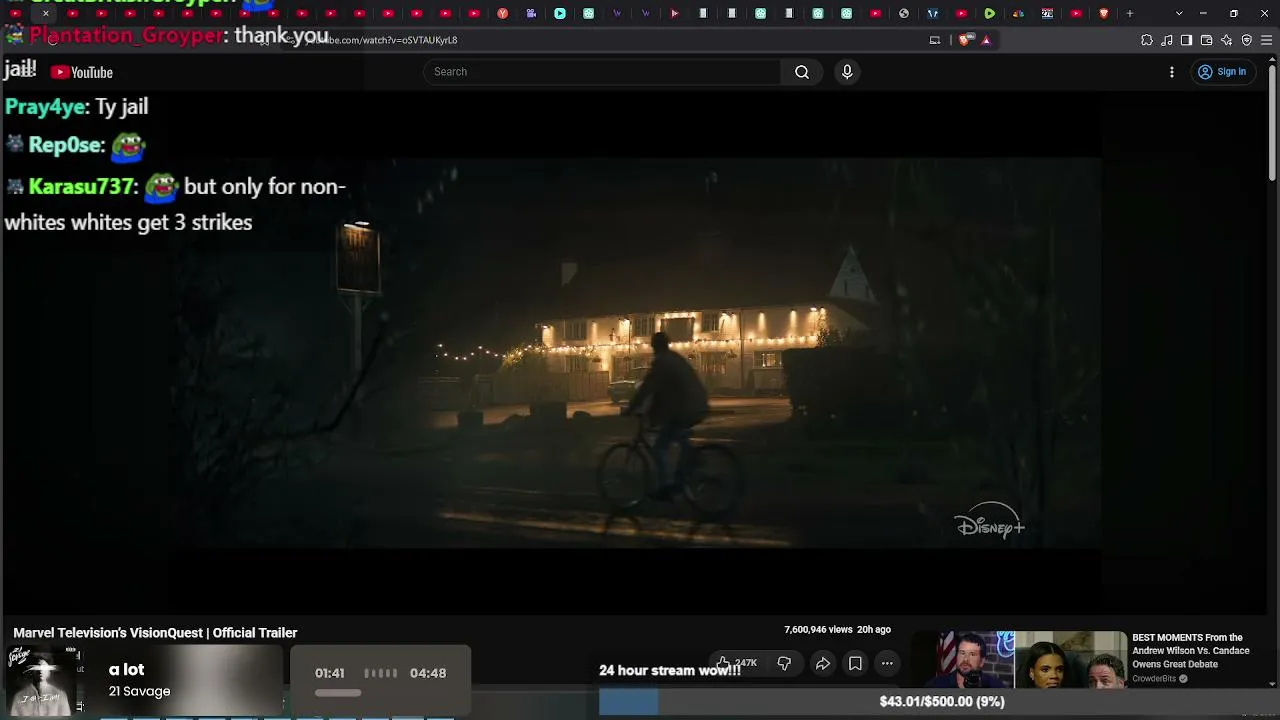Click the '24 hour stream wow!!!' text
This screenshot has height=720, width=1280.
(670, 670)
